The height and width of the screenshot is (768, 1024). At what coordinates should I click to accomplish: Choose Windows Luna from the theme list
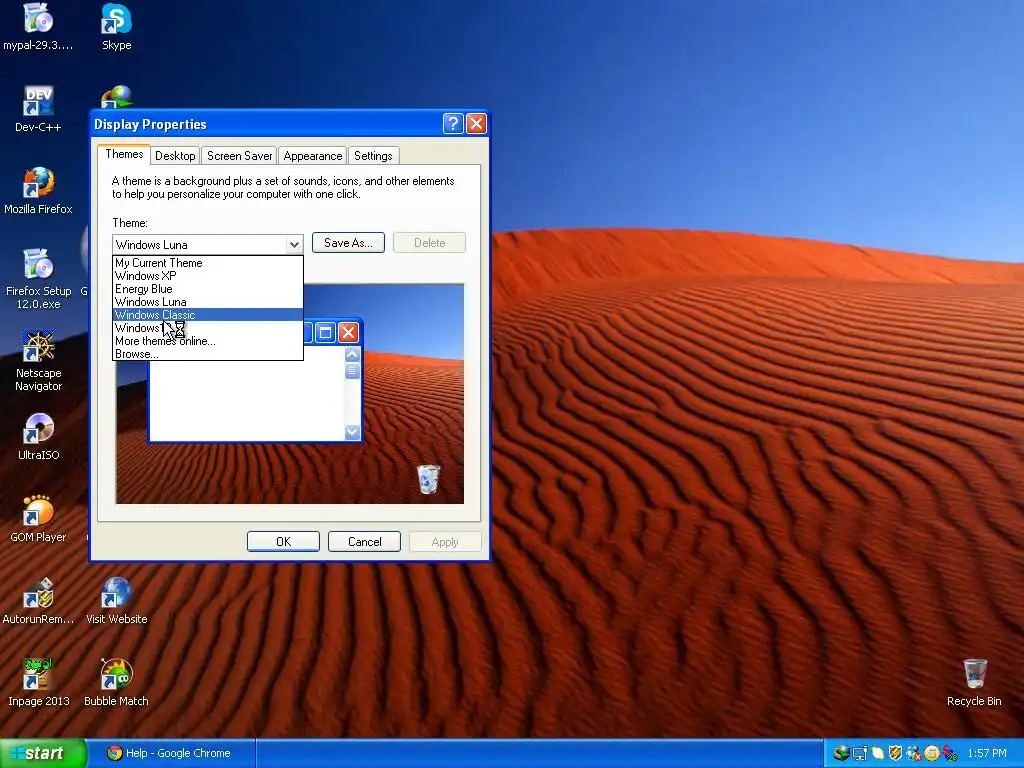tap(208, 302)
